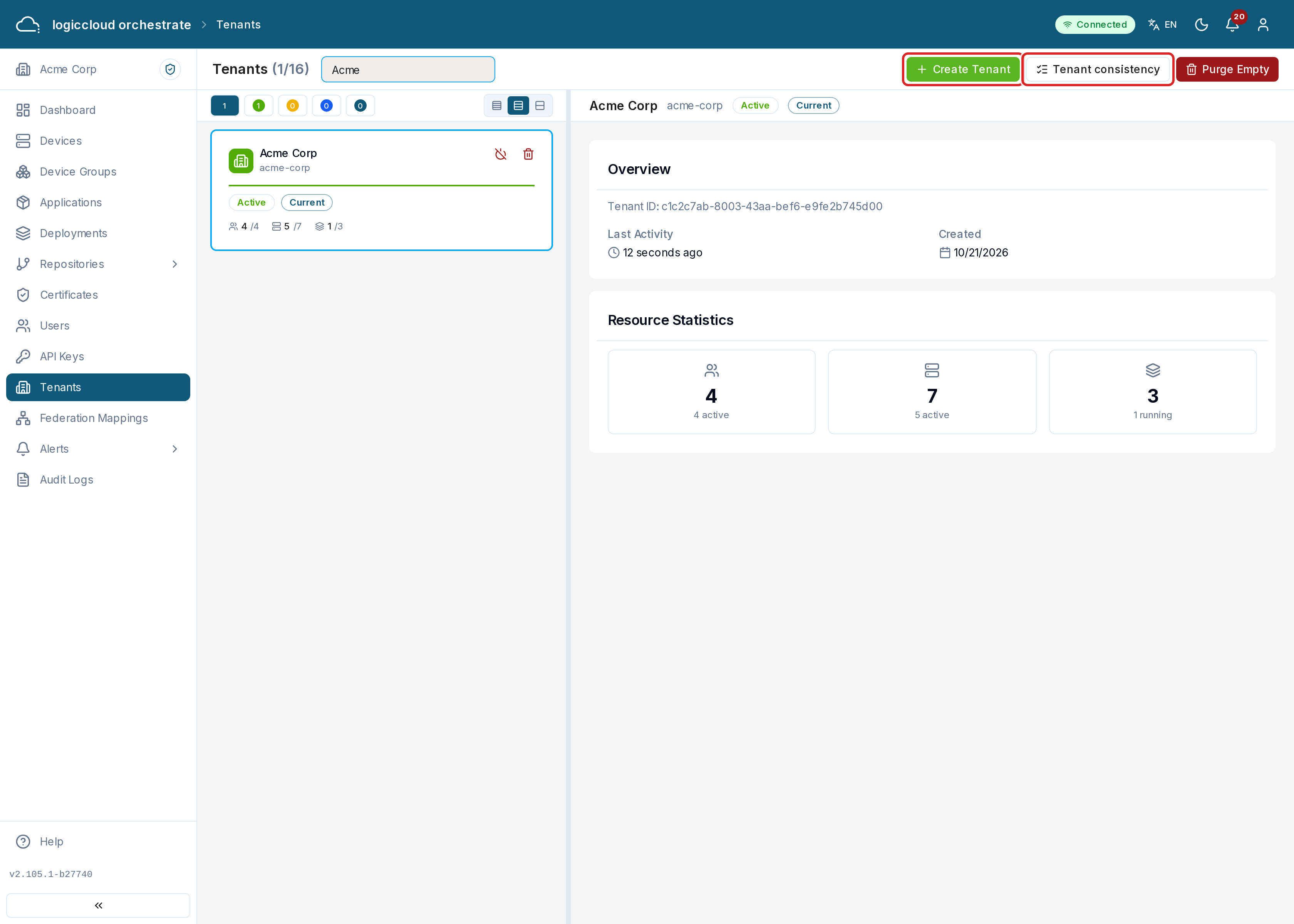Open Help in sidebar
This screenshot has height=924, width=1294.
tap(98, 842)
